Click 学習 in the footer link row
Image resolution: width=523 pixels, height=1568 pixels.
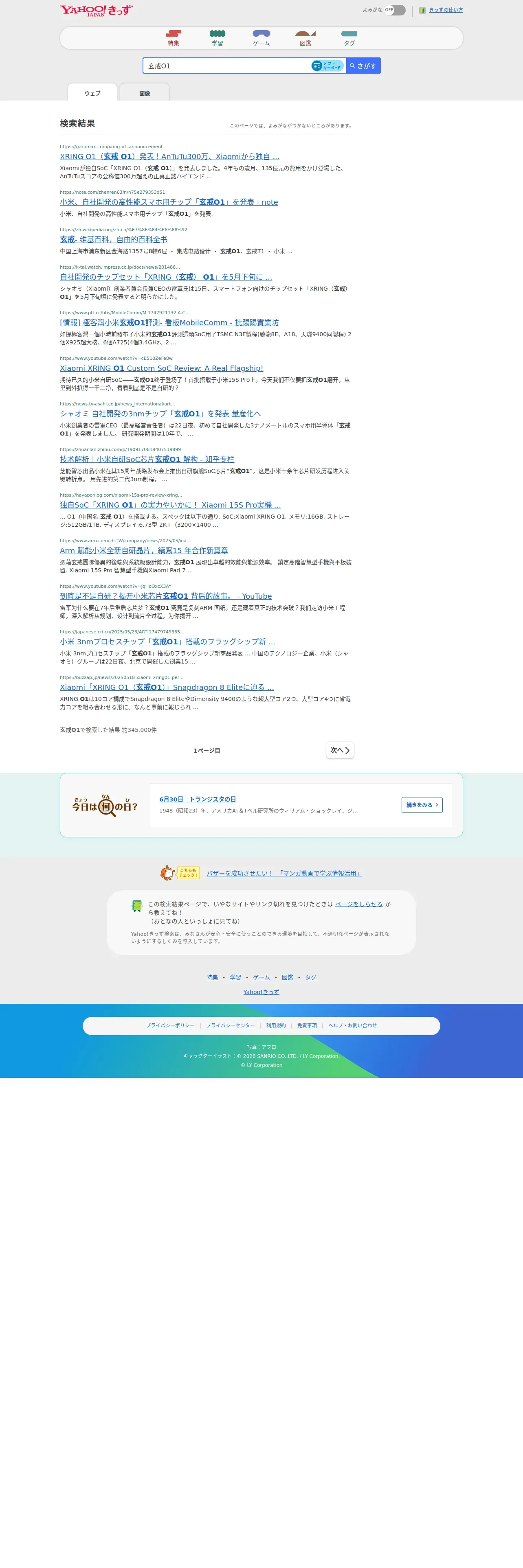pos(235,977)
